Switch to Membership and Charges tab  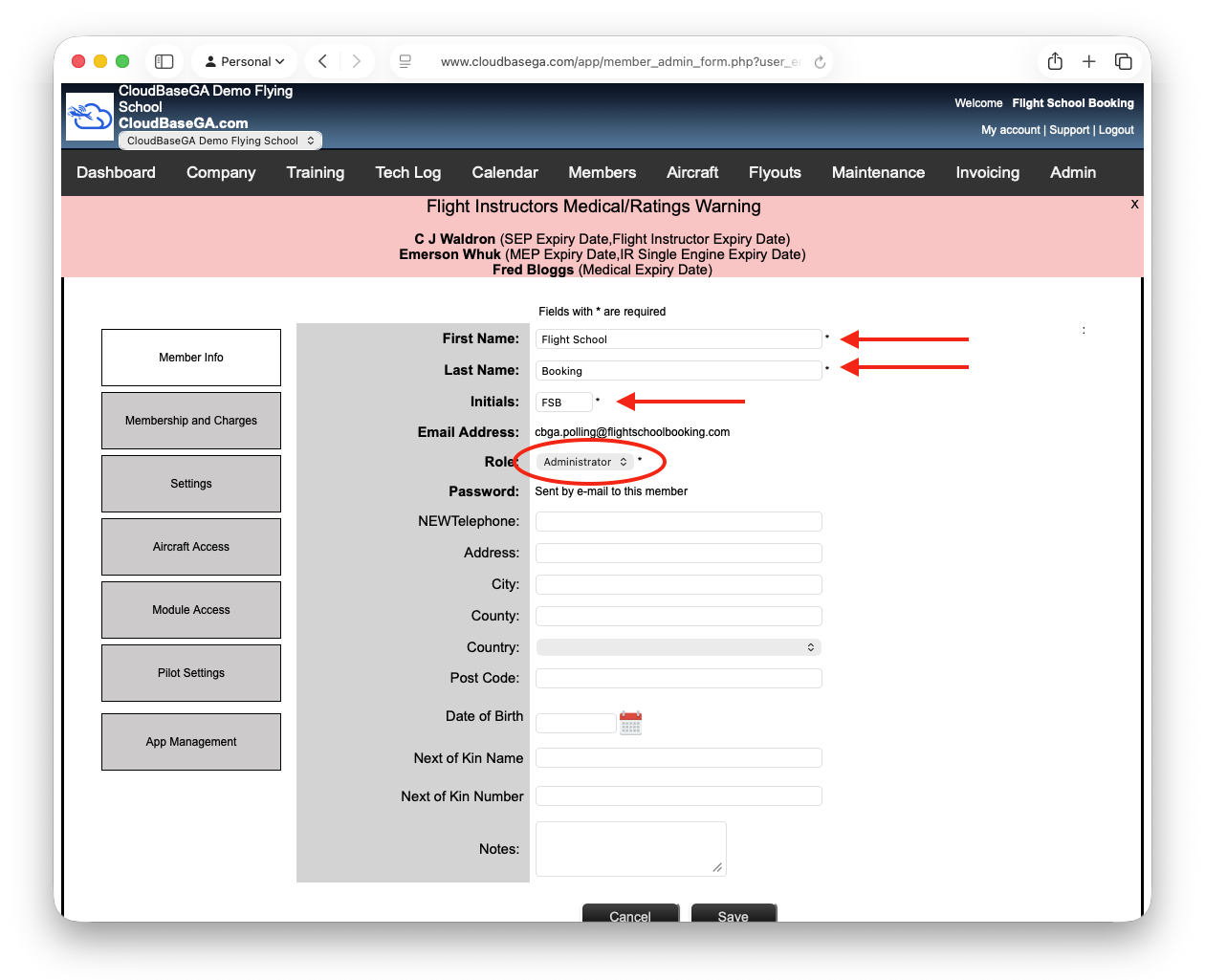tap(191, 421)
